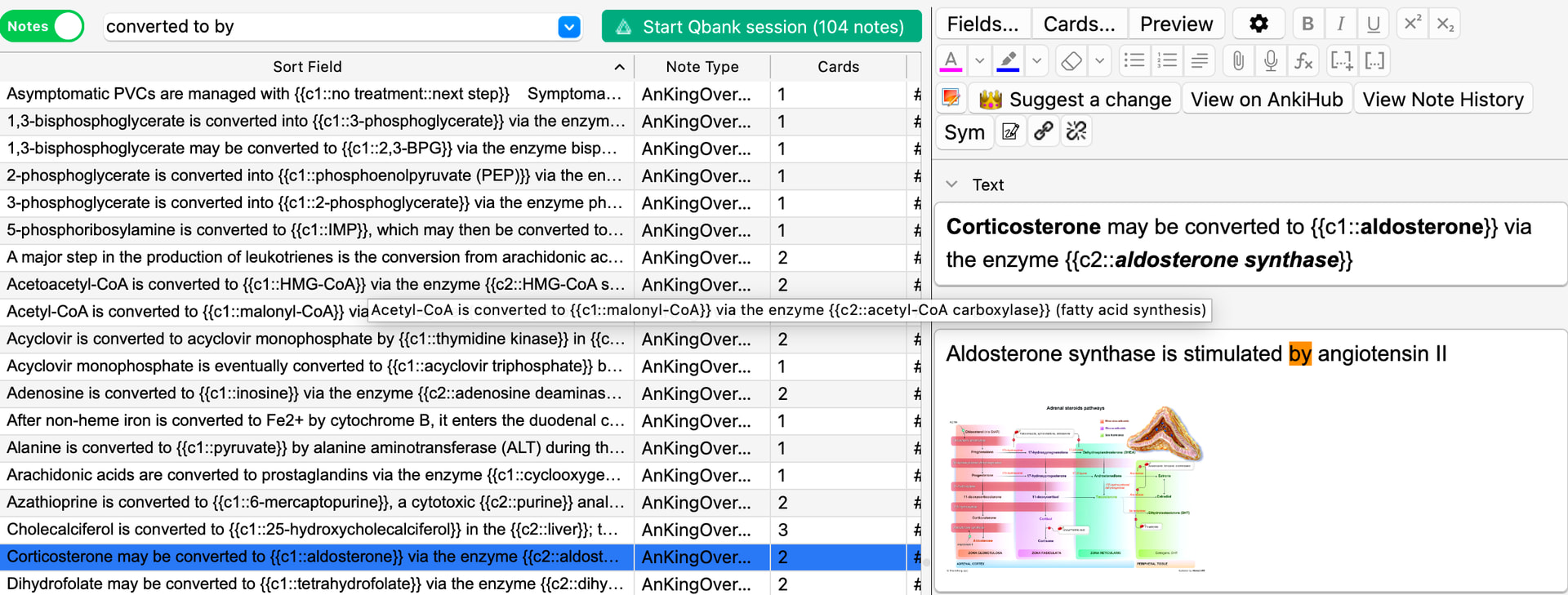Image resolution: width=1568 pixels, height=595 pixels.
Task: Click the insert hyperlink chain icon
Action: tap(1043, 131)
